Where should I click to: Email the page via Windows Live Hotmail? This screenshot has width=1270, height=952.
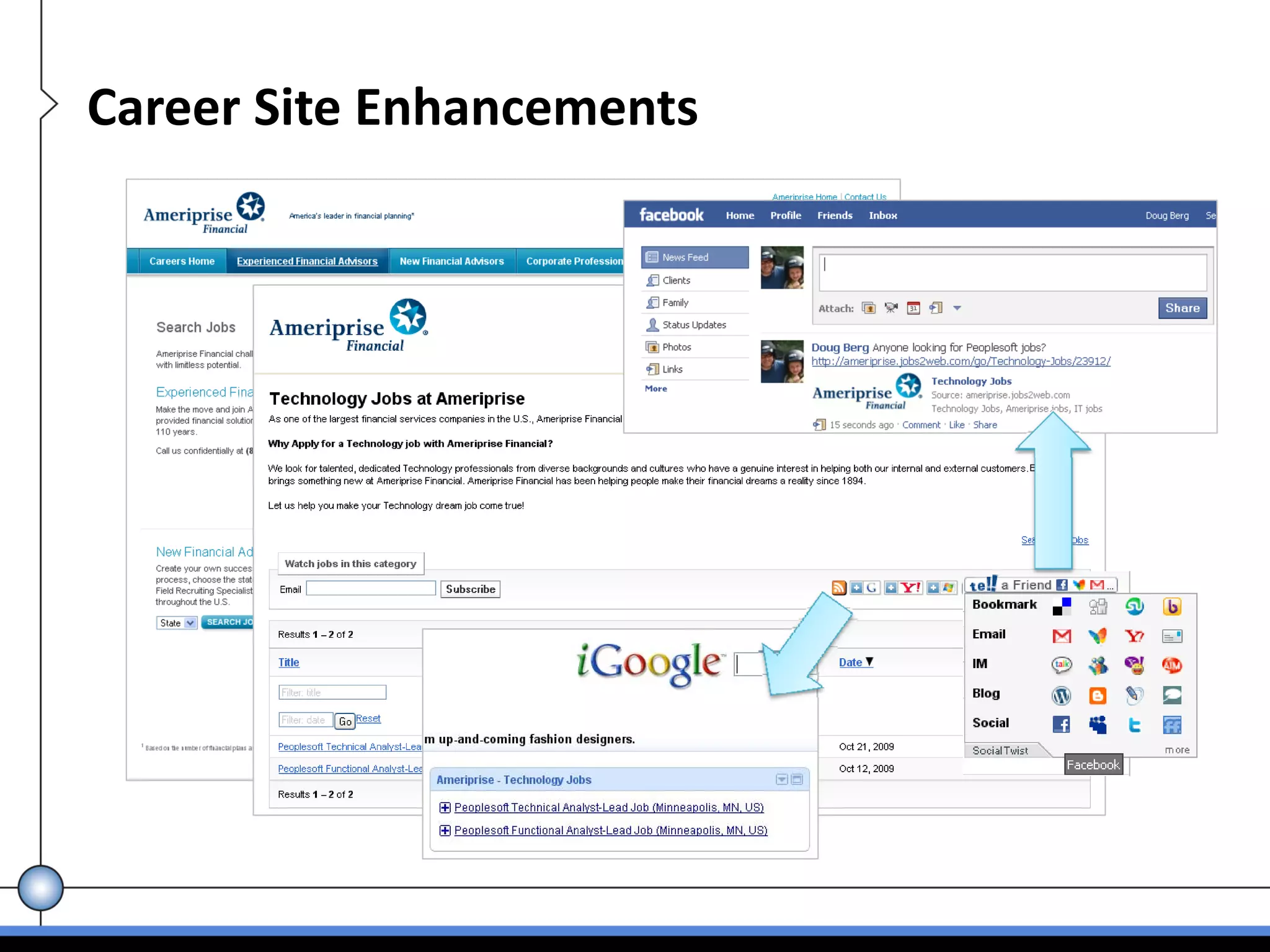pyautogui.click(x=1098, y=636)
